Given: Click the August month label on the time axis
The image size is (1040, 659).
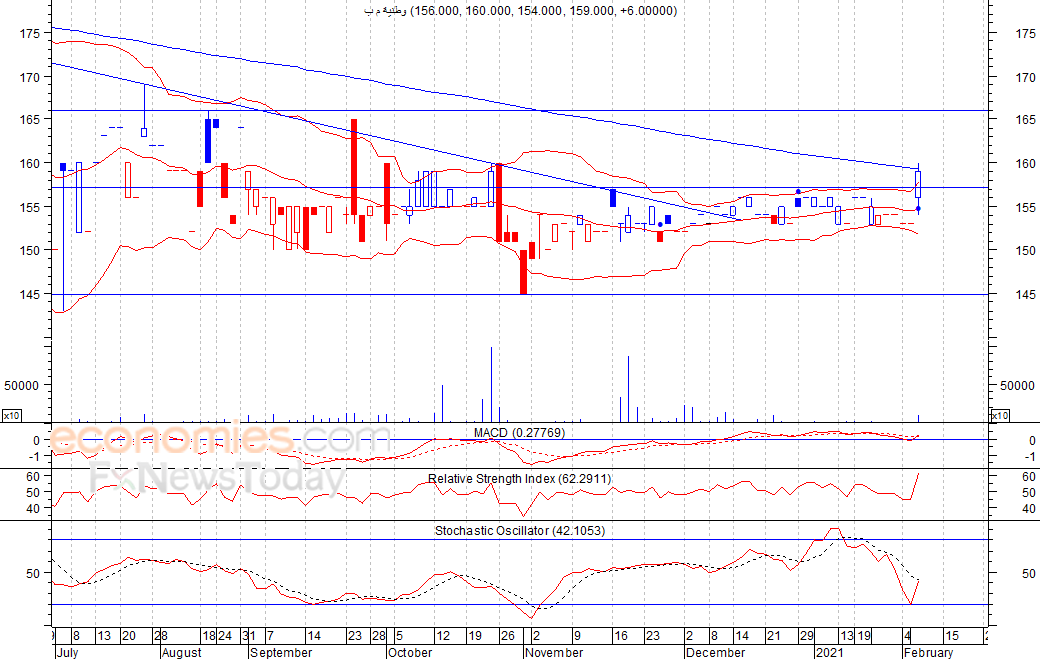Looking at the screenshot, I should [181, 652].
